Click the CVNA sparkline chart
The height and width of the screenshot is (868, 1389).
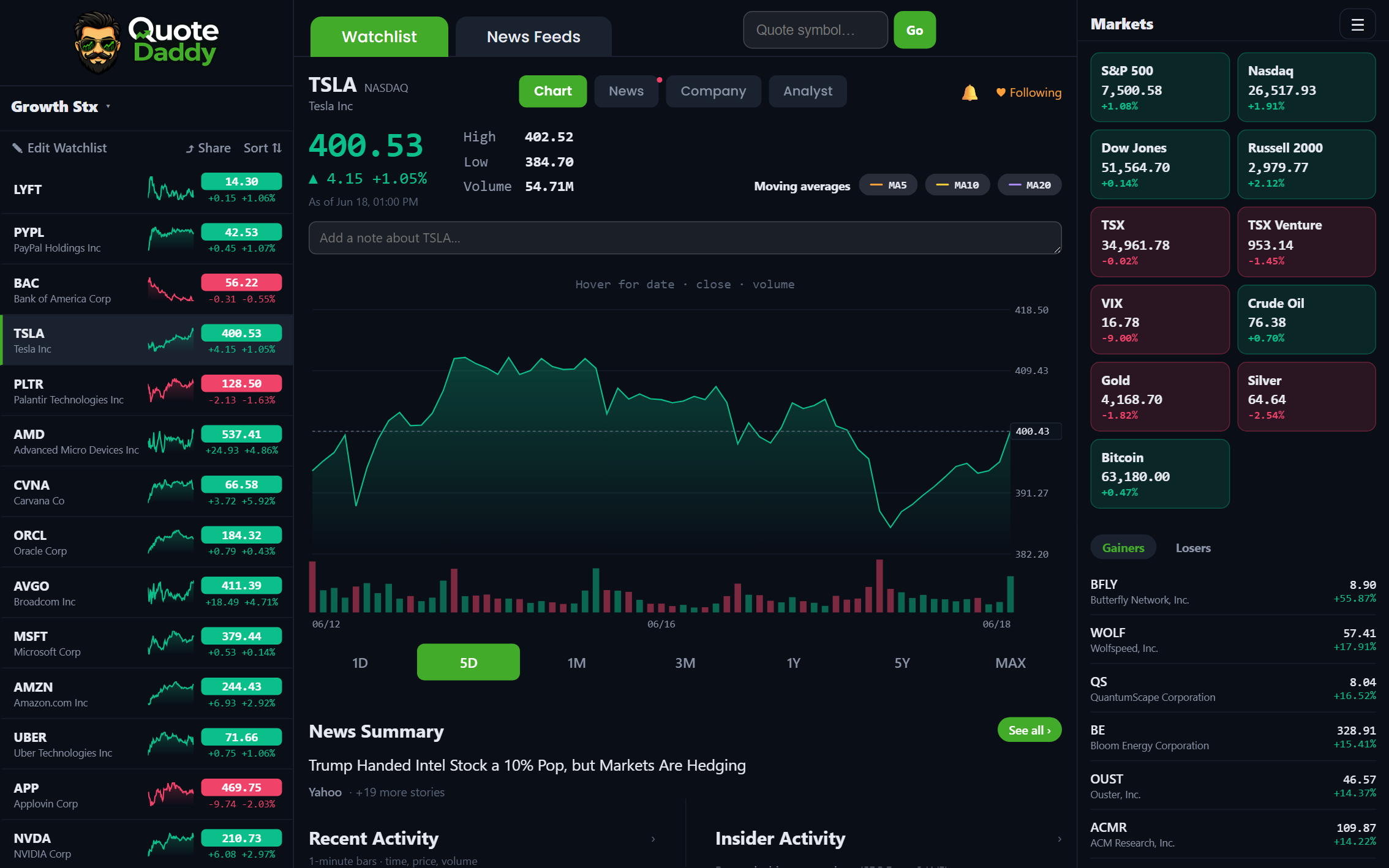pyautogui.click(x=171, y=492)
